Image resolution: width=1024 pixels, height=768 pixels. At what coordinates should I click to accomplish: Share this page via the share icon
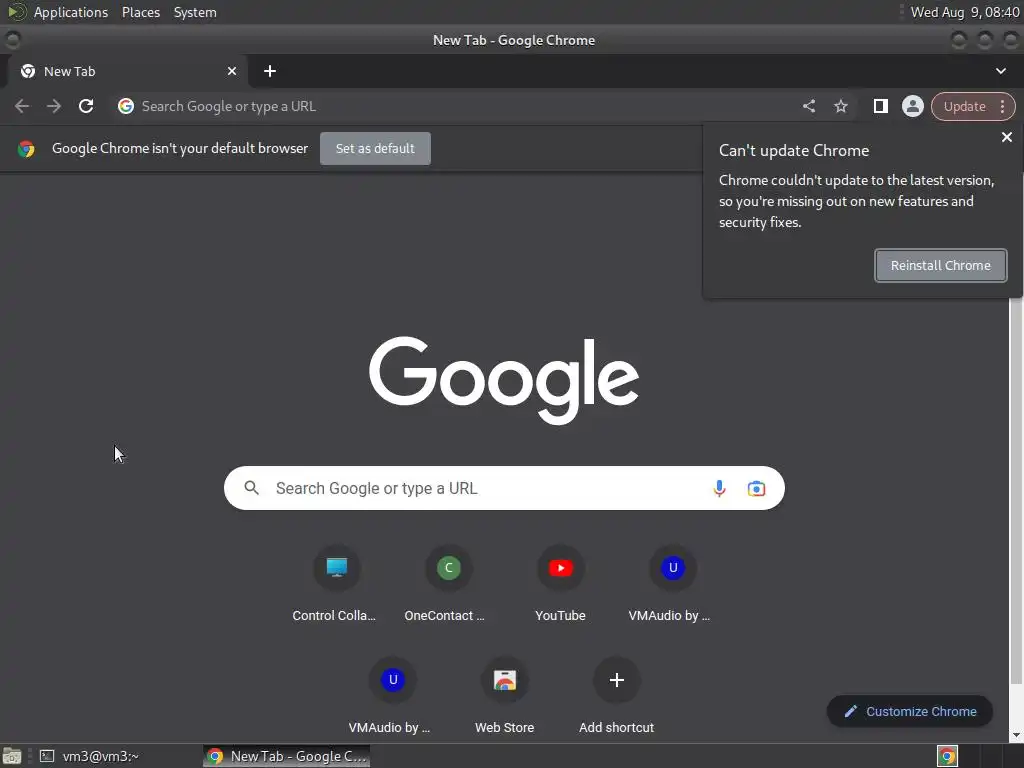point(808,106)
